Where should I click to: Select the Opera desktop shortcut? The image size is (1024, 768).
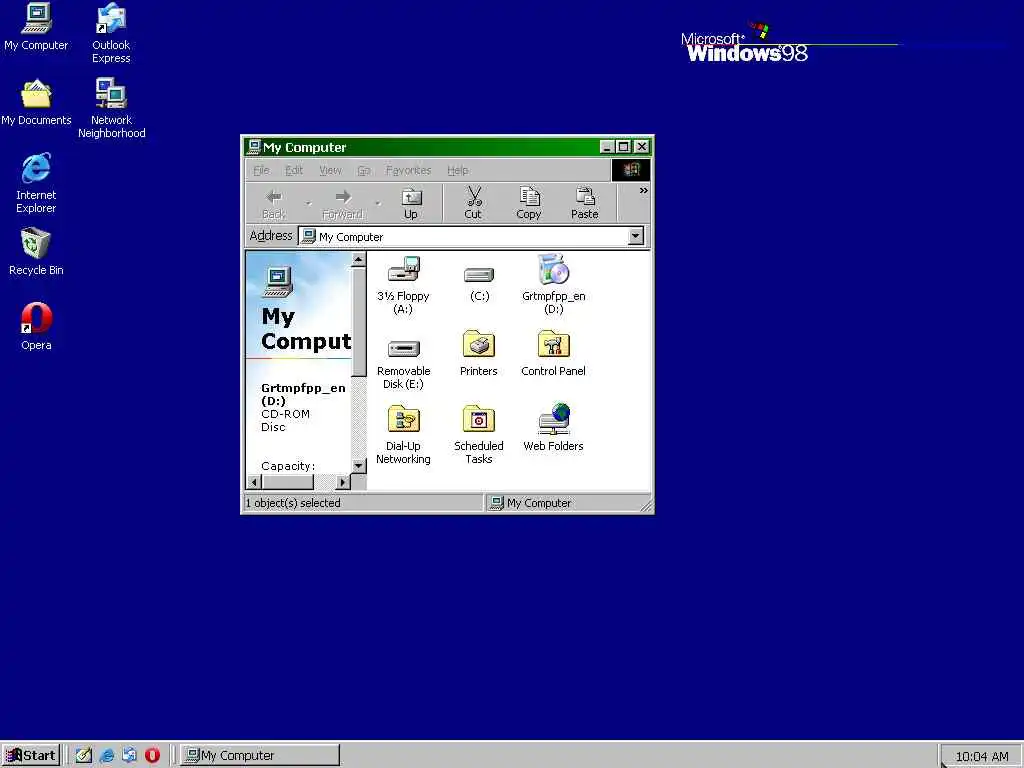click(x=36, y=327)
